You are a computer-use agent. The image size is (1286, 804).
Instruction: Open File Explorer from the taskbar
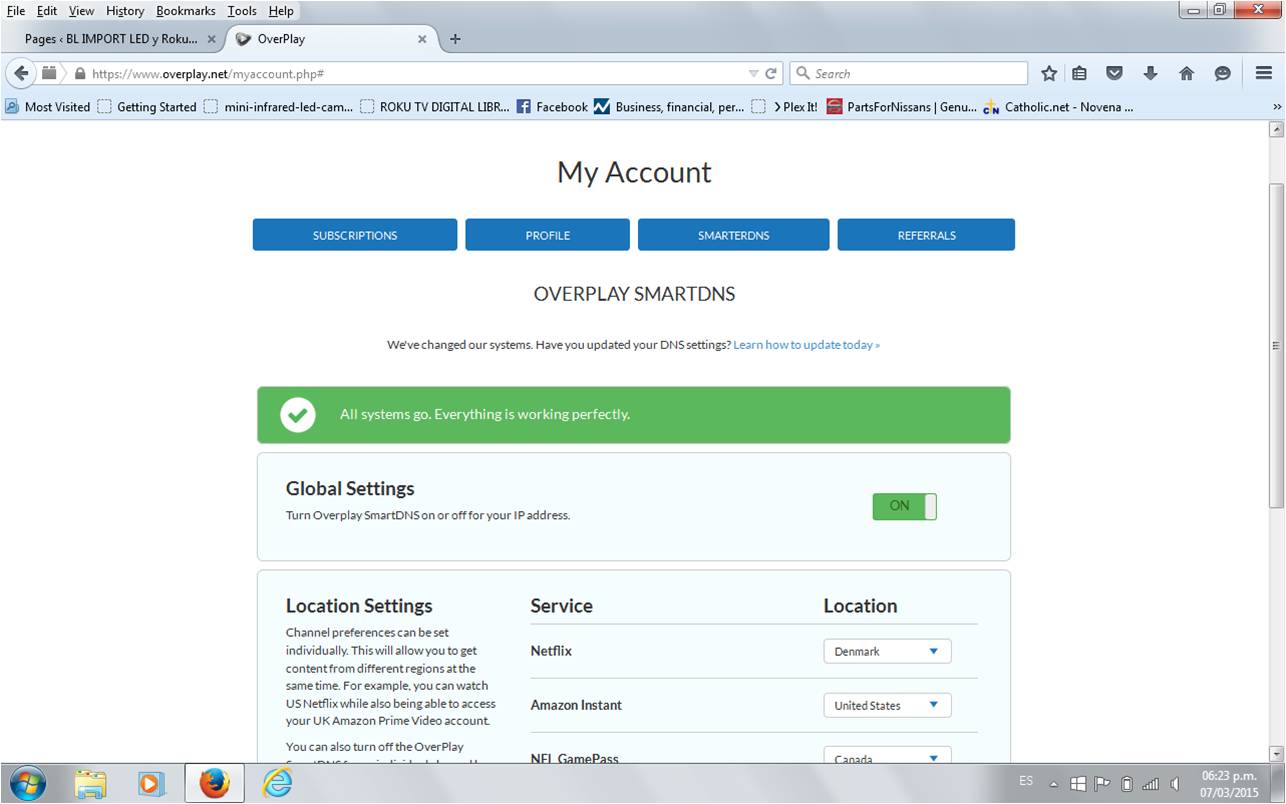(x=91, y=783)
